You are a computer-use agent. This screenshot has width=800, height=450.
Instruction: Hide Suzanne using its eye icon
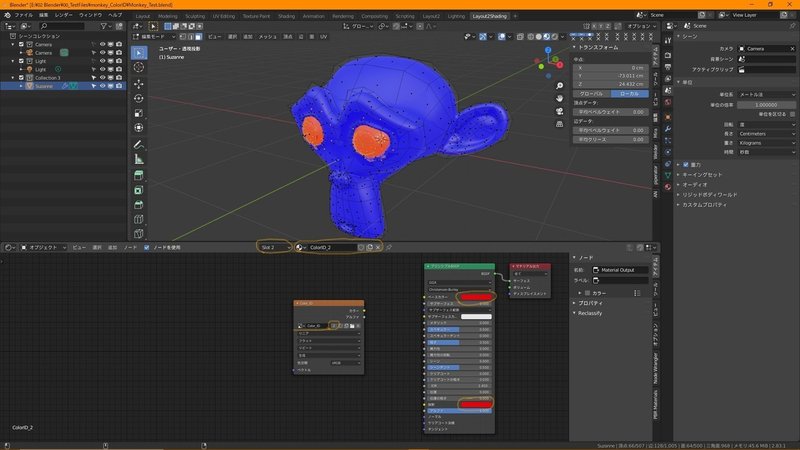[102, 86]
